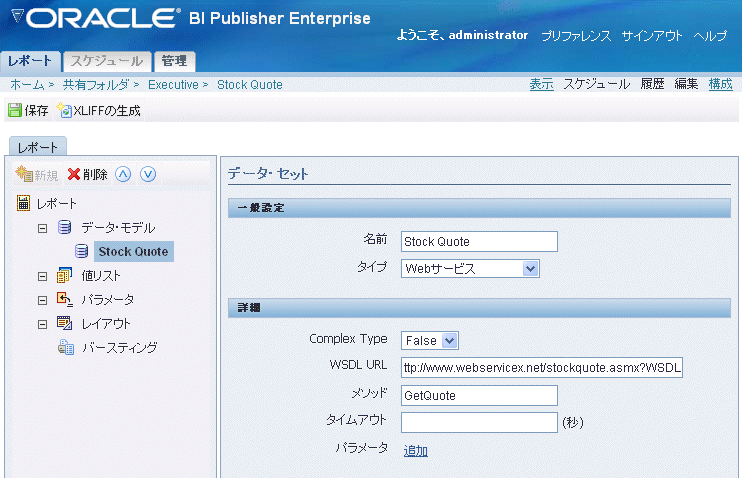Click the Stock Quote data set icon

(x=81, y=251)
